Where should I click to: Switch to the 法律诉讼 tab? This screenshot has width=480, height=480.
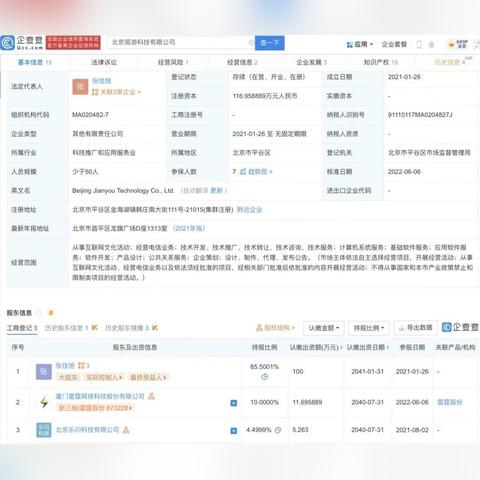pyautogui.click(x=104, y=62)
